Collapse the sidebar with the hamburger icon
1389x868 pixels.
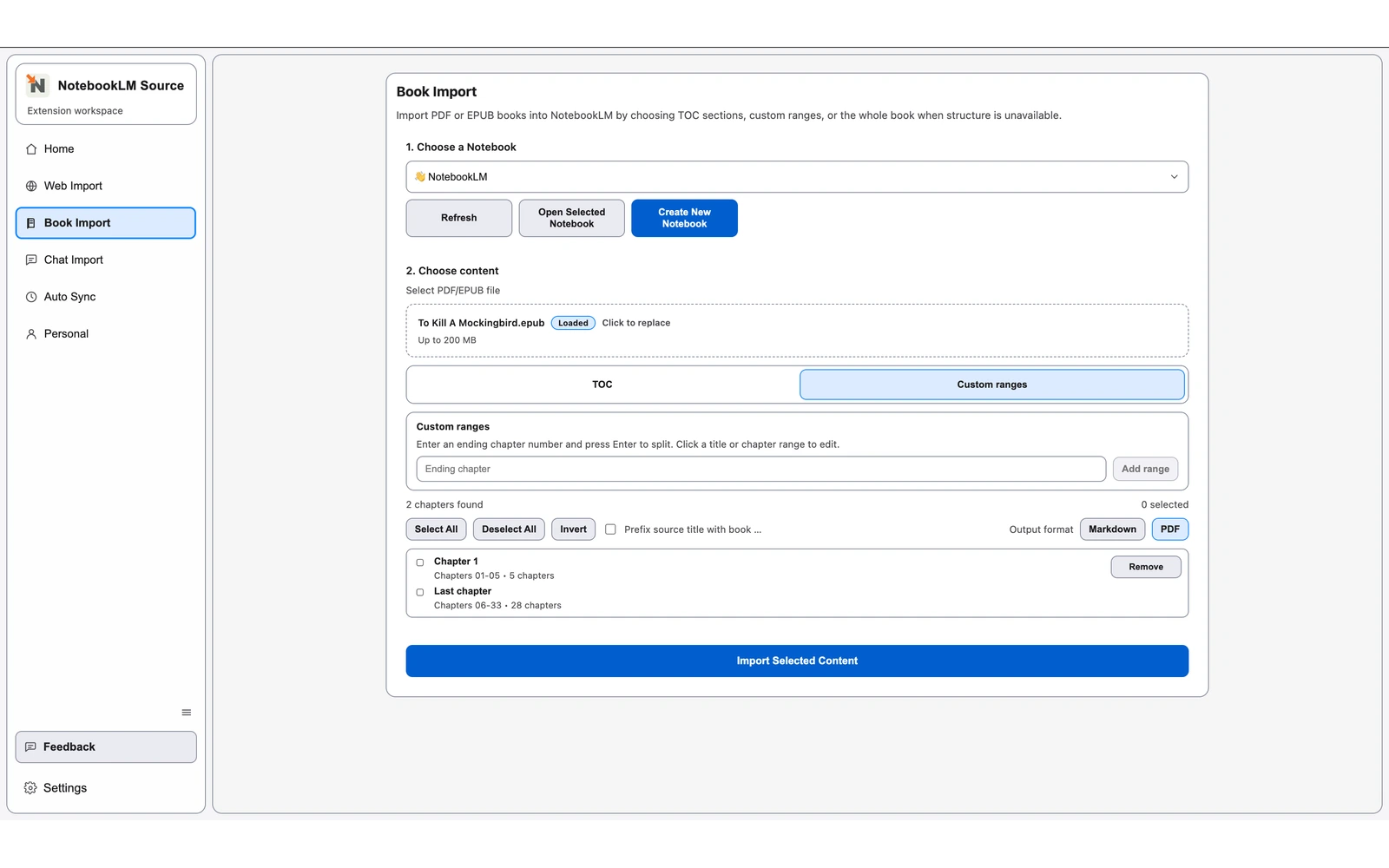[x=186, y=712]
